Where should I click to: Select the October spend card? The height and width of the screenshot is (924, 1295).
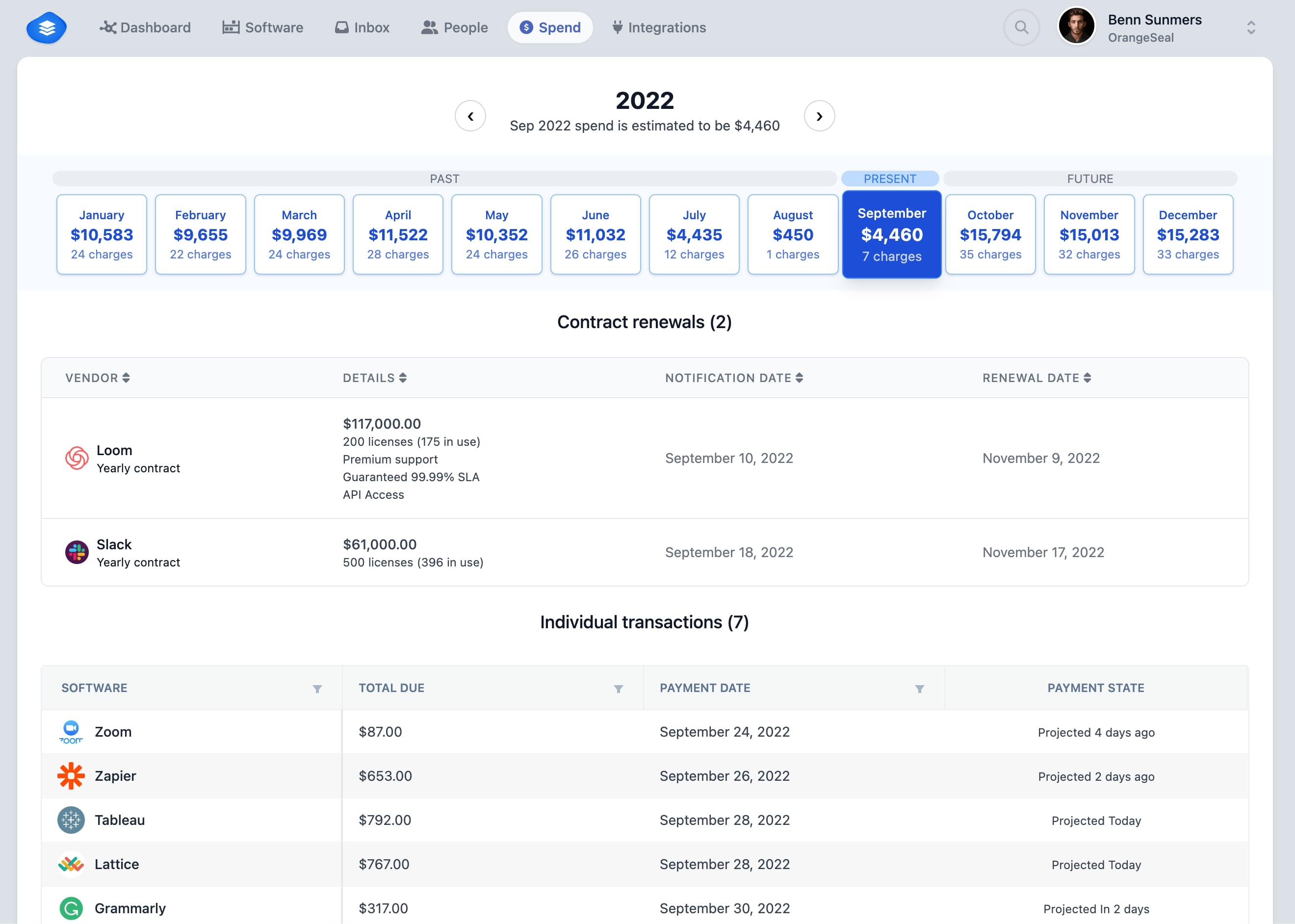(990, 234)
